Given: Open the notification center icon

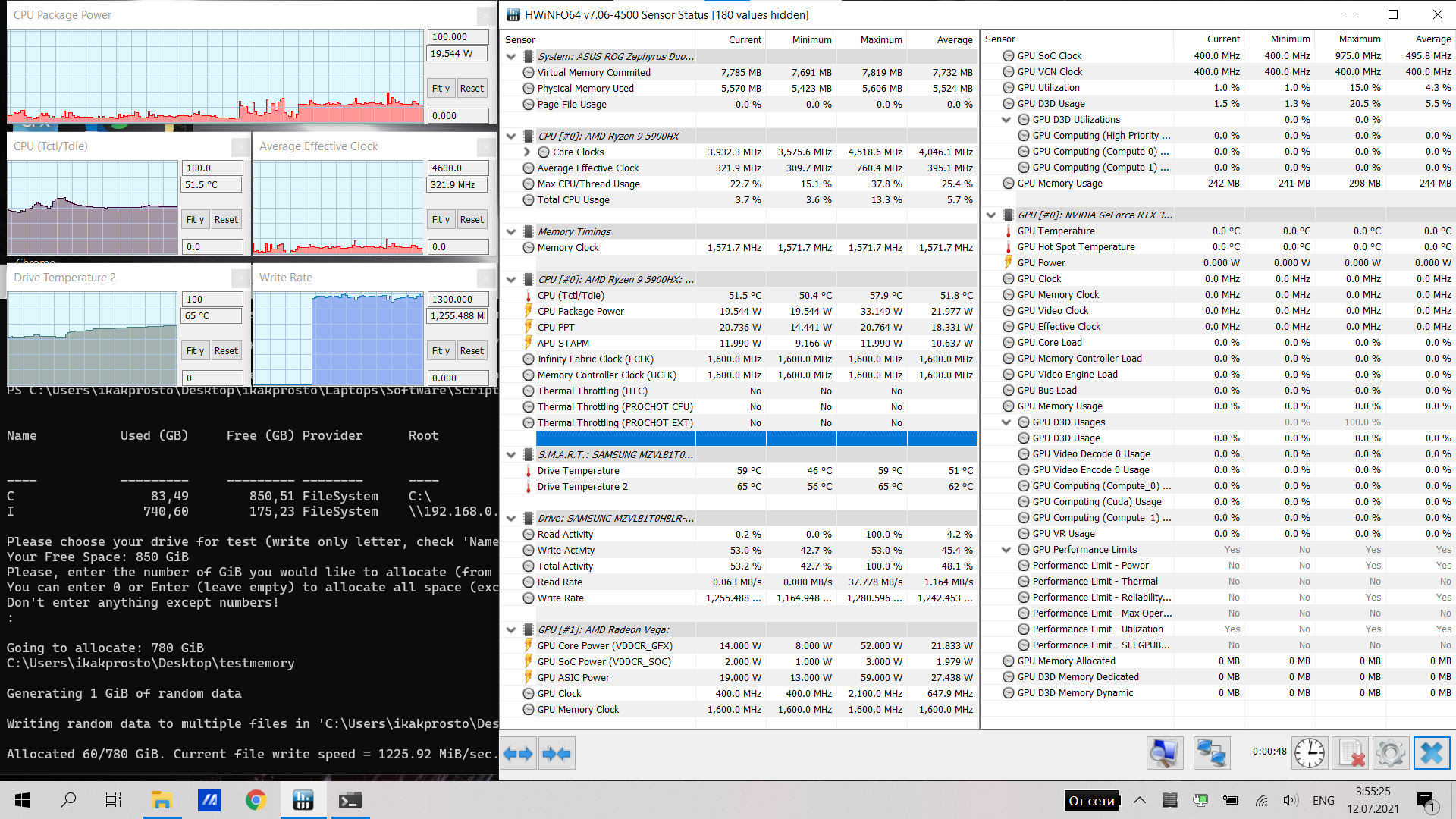Looking at the screenshot, I should coord(1426,800).
